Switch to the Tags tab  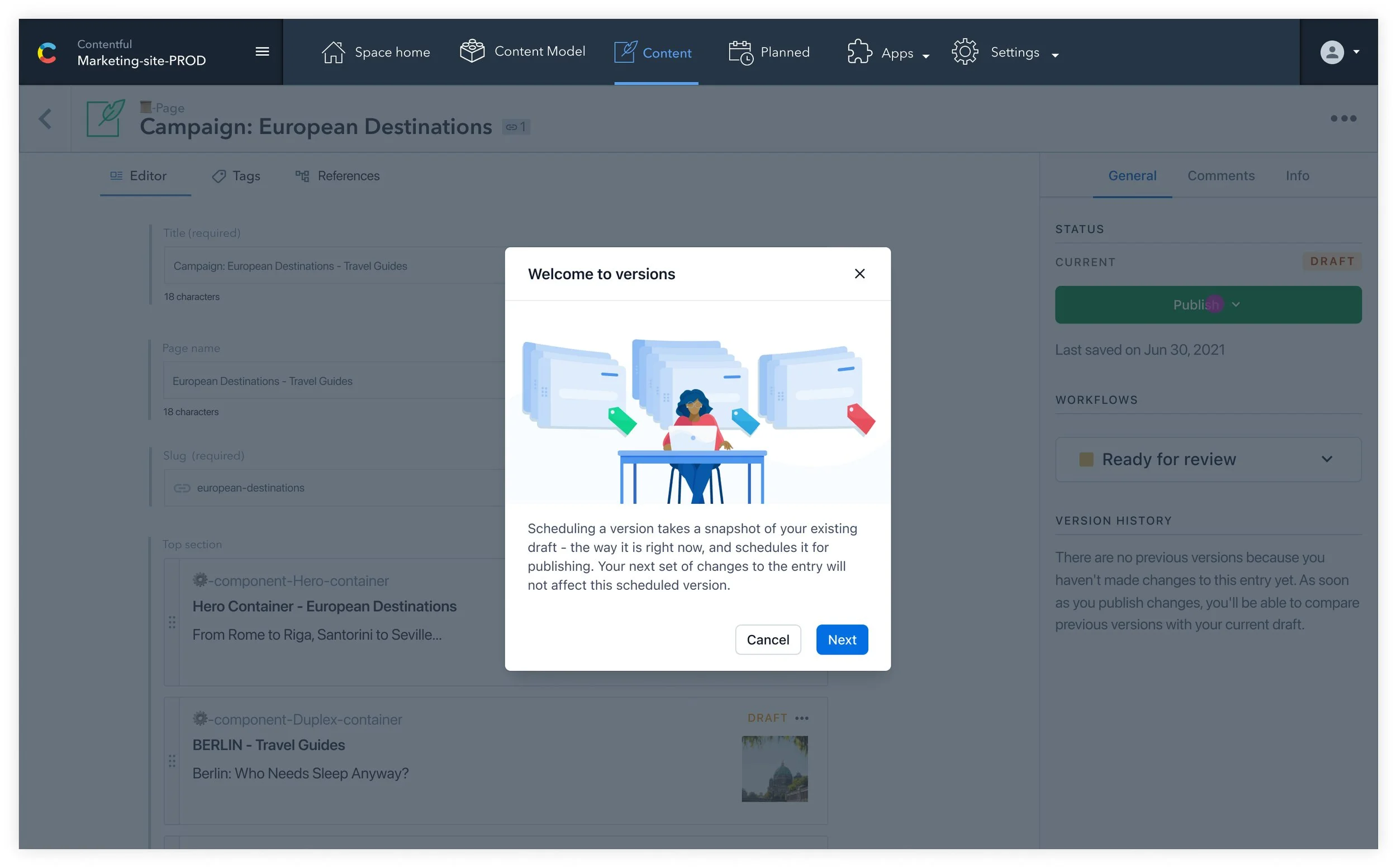click(236, 177)
